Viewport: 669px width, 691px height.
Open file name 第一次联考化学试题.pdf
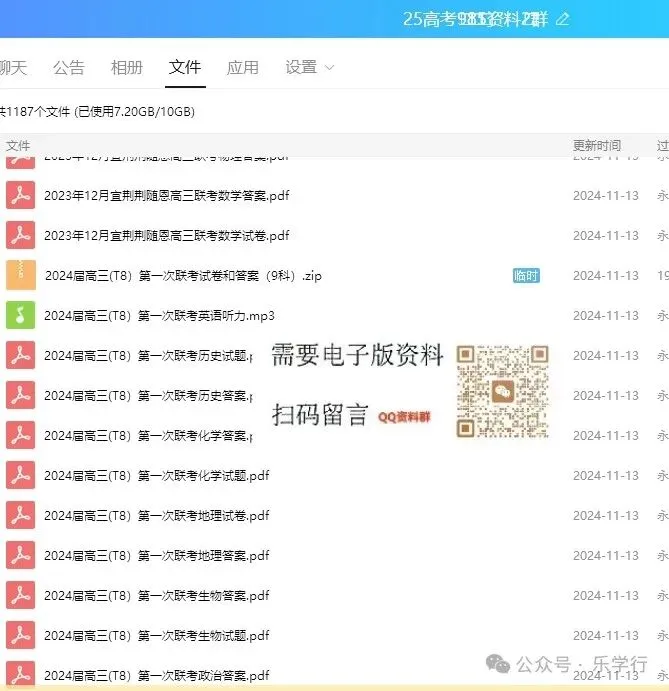[156, 476]
